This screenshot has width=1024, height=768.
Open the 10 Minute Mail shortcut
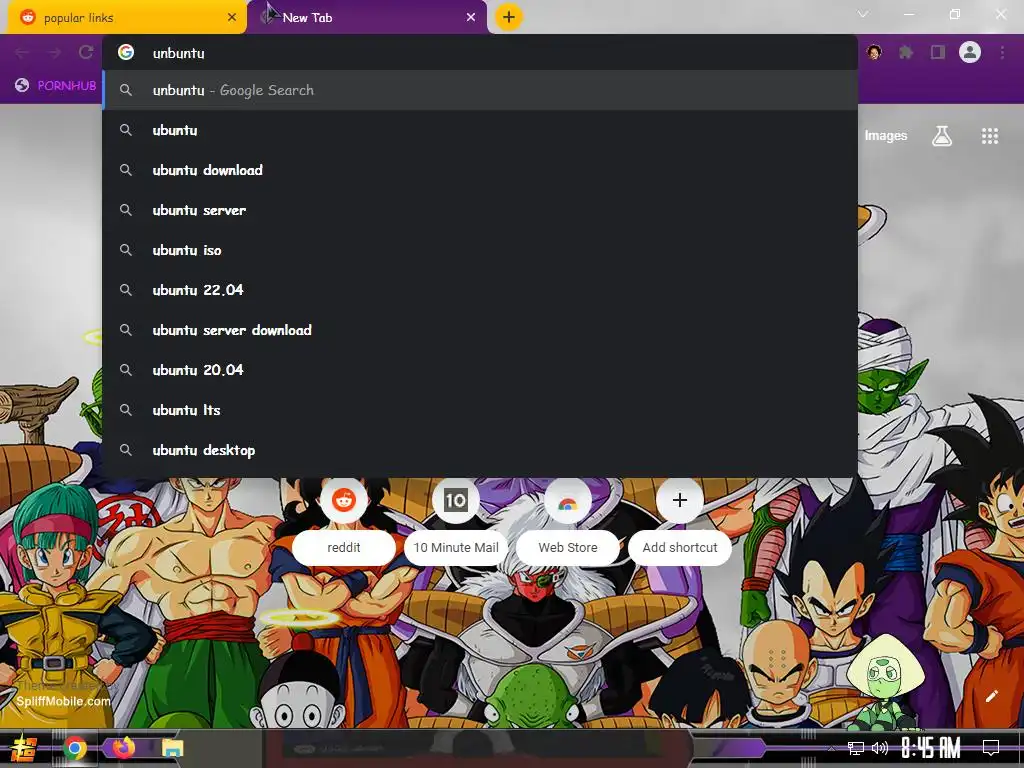pyautogui.click(x=456, y=522)
